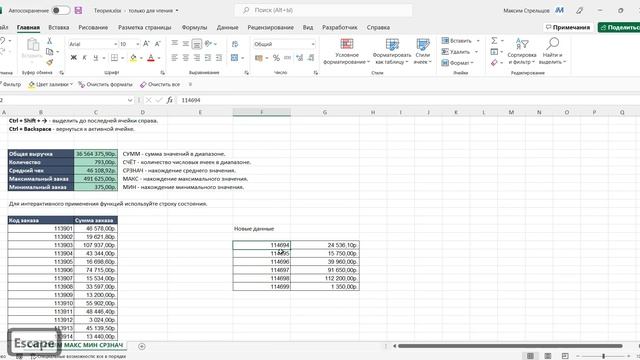Open Найти и выделить menu
The image size is (640, 360).
pyautogui.click(x=552, y=51)
